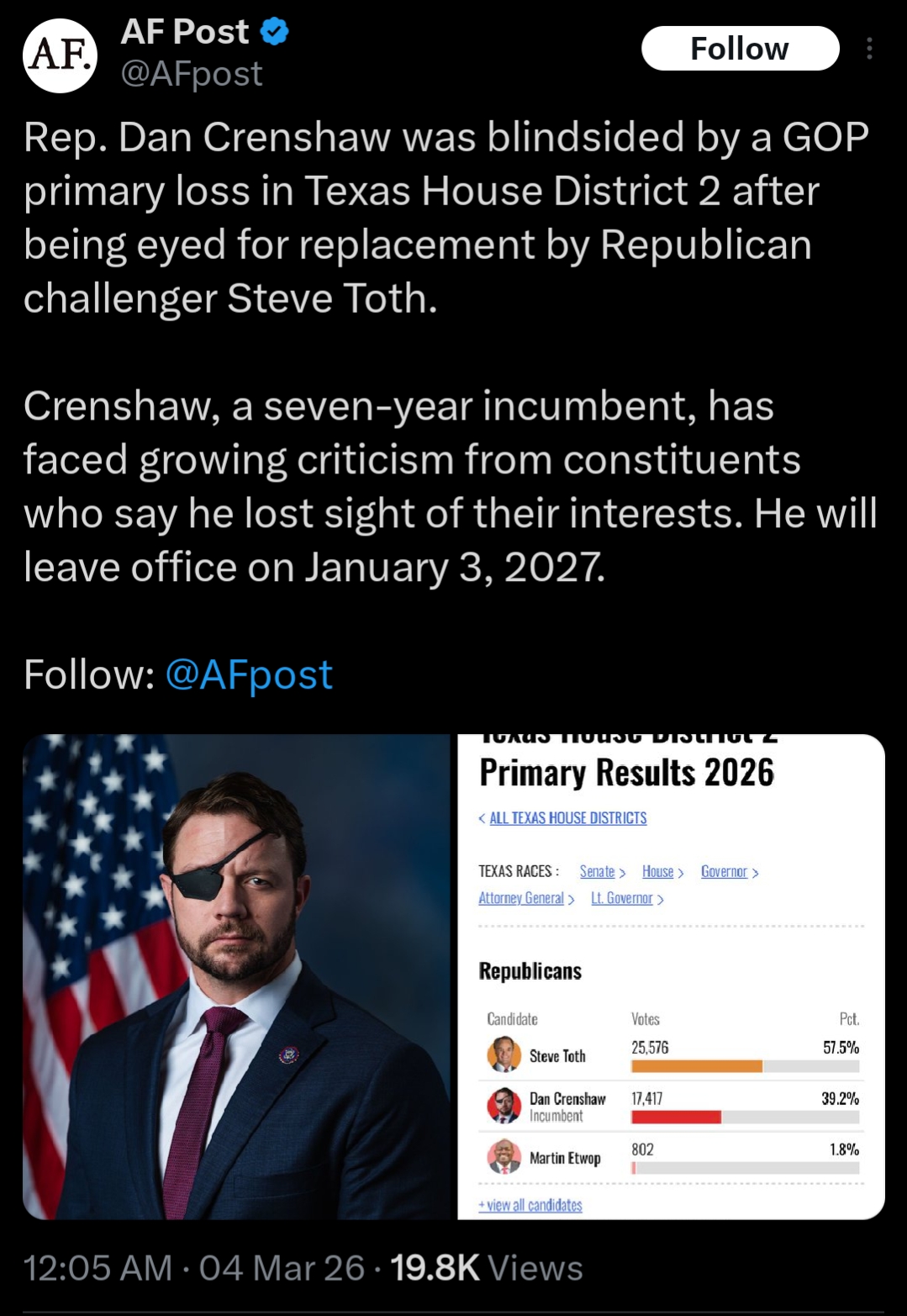This screenshot has height=1316, width=907.
Task: Open the @AFpost mention link
Action: tap(249, 674)
